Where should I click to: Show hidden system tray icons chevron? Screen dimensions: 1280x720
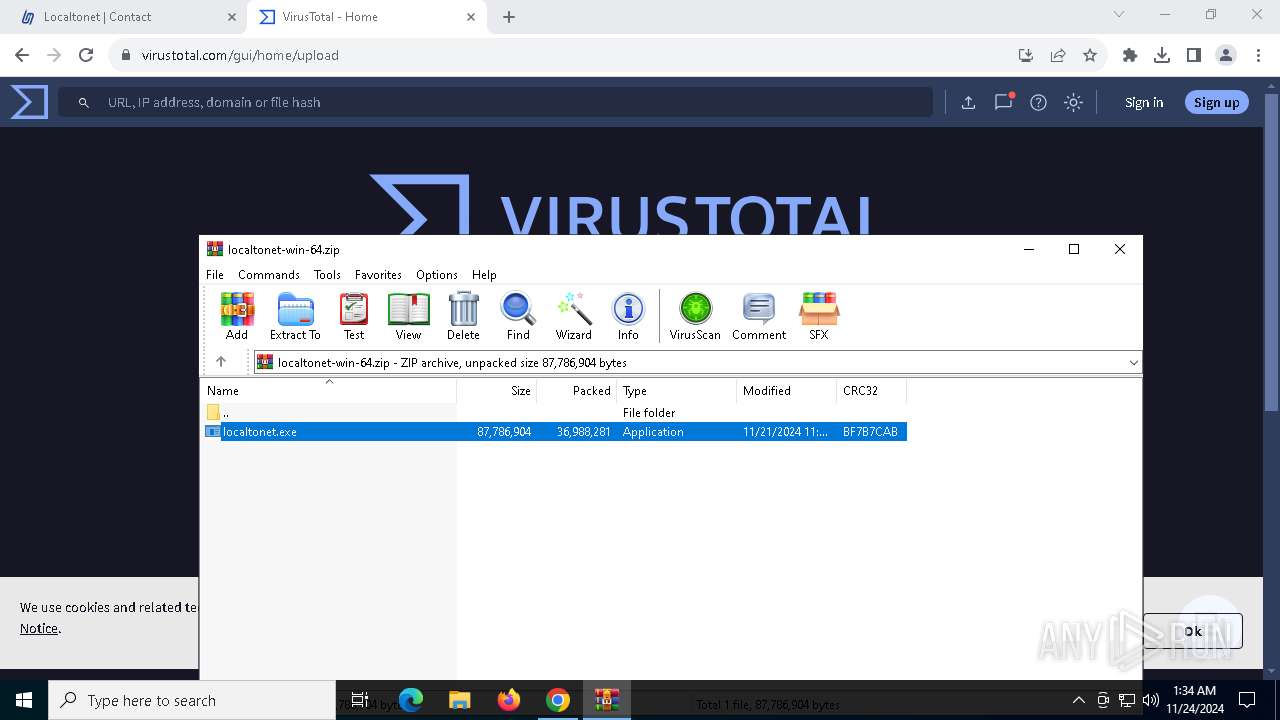pos(1078,700)
